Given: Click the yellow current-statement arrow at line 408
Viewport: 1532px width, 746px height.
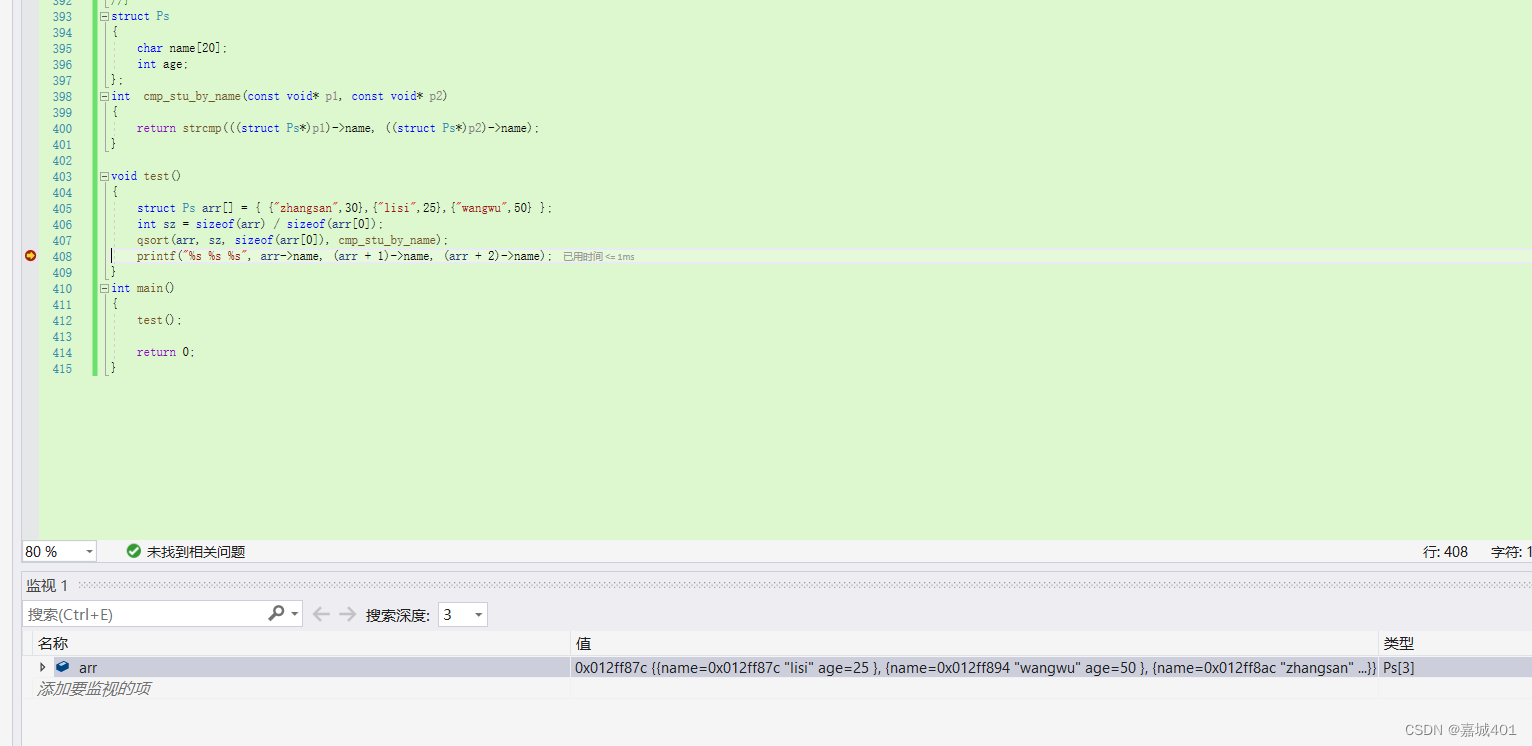Looking at the screenshot, I should 30,256.
